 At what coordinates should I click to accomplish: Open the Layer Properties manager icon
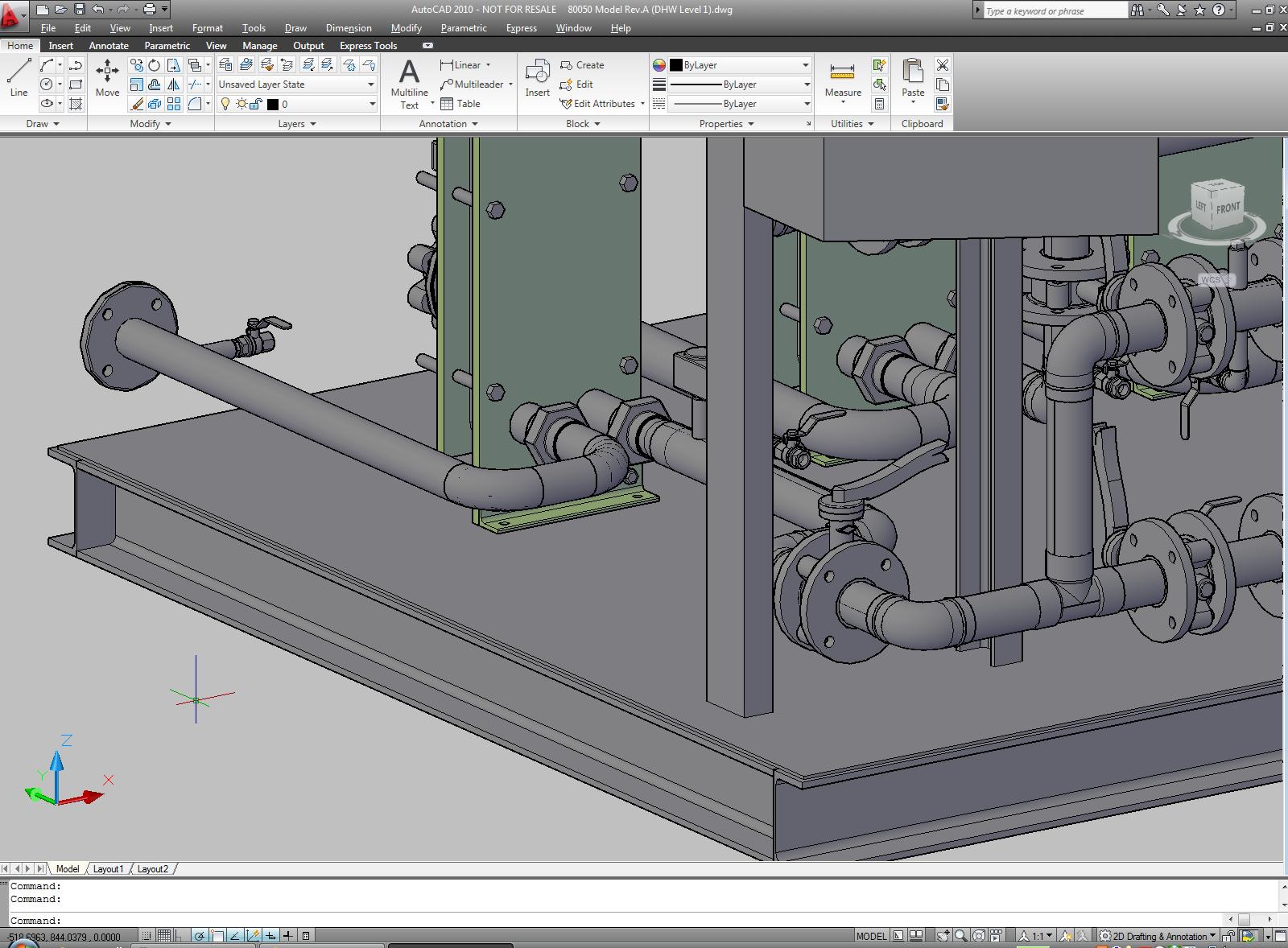[x=225, y=65]
